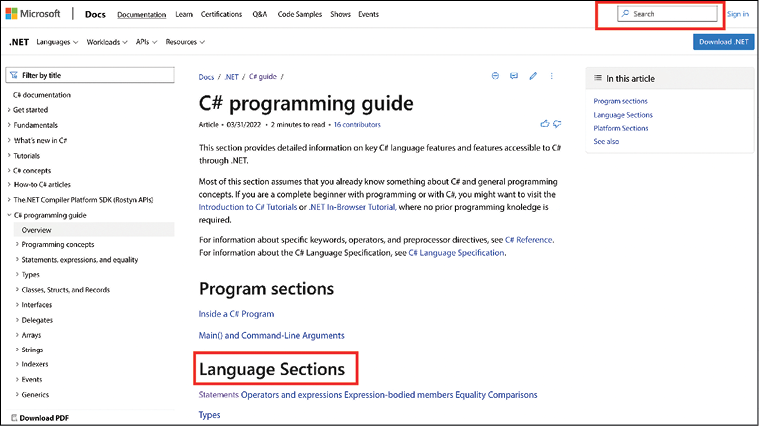Image resolution: width=759 pixels, height=426 pixels.
Task: Expand the Generics tree node
Action: click(x=17, y=395)
